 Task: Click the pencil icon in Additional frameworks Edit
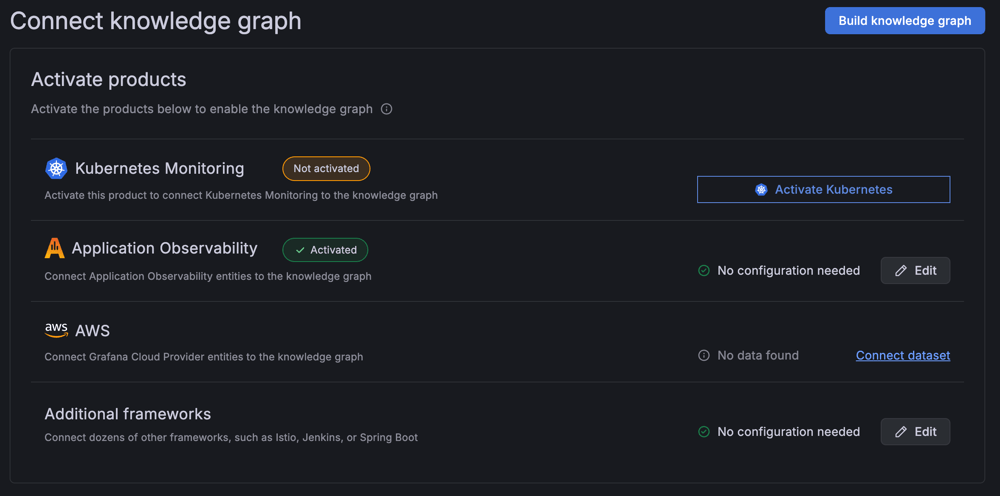901,432
